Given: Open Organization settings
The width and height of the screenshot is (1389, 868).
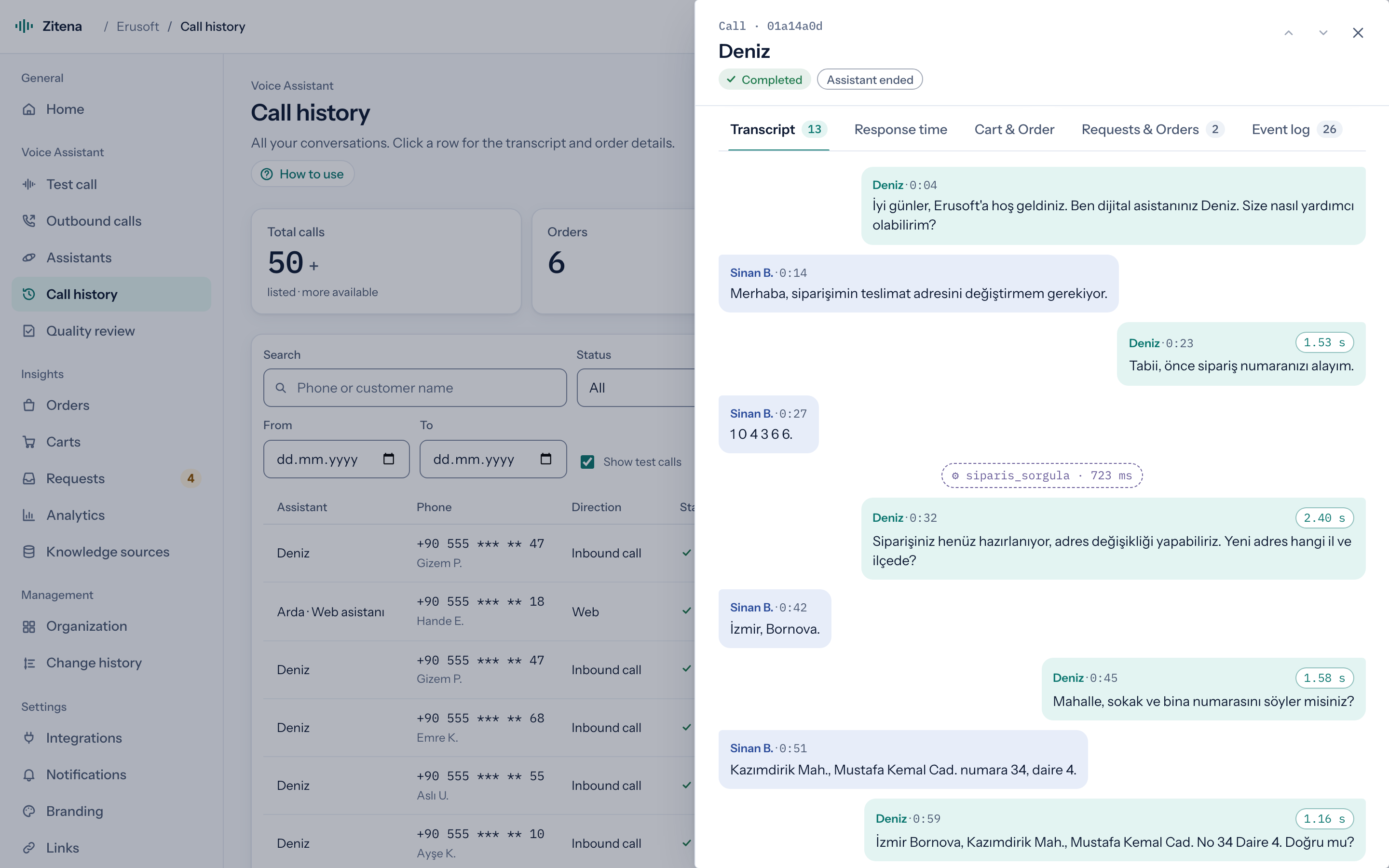Looking at the screenshot, I should tap(111, 626).
